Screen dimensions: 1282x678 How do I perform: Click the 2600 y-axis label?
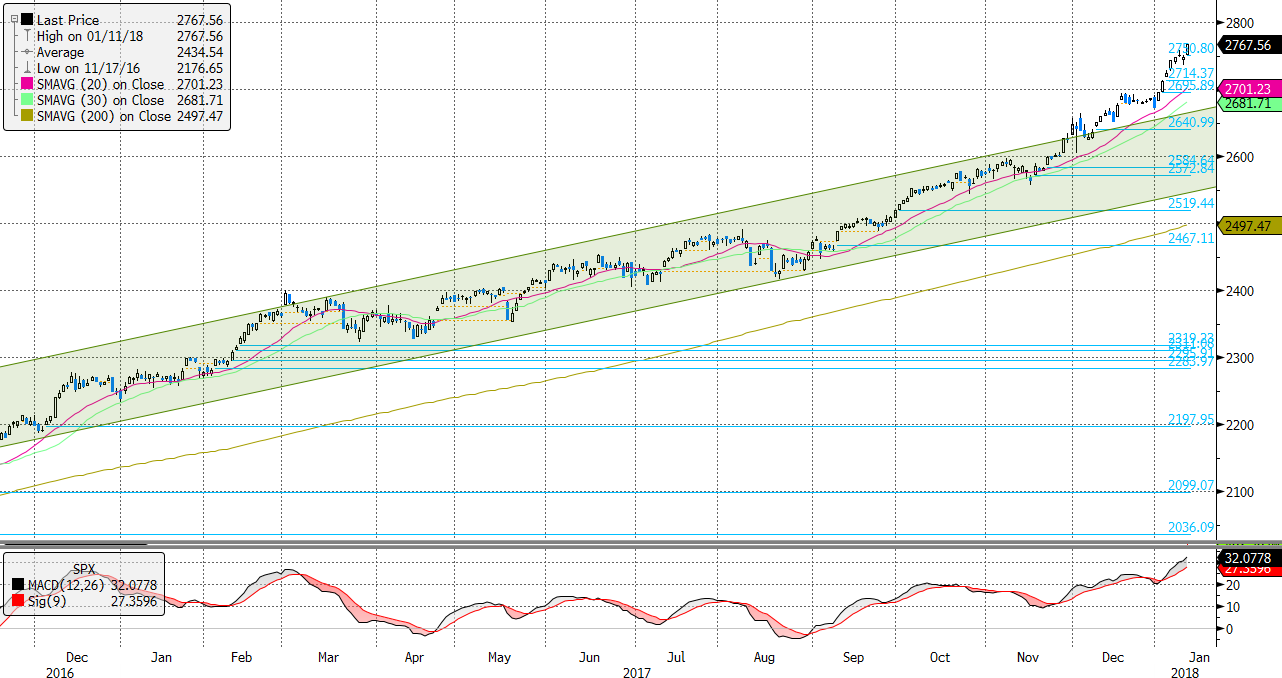[x=1239, y=156]
